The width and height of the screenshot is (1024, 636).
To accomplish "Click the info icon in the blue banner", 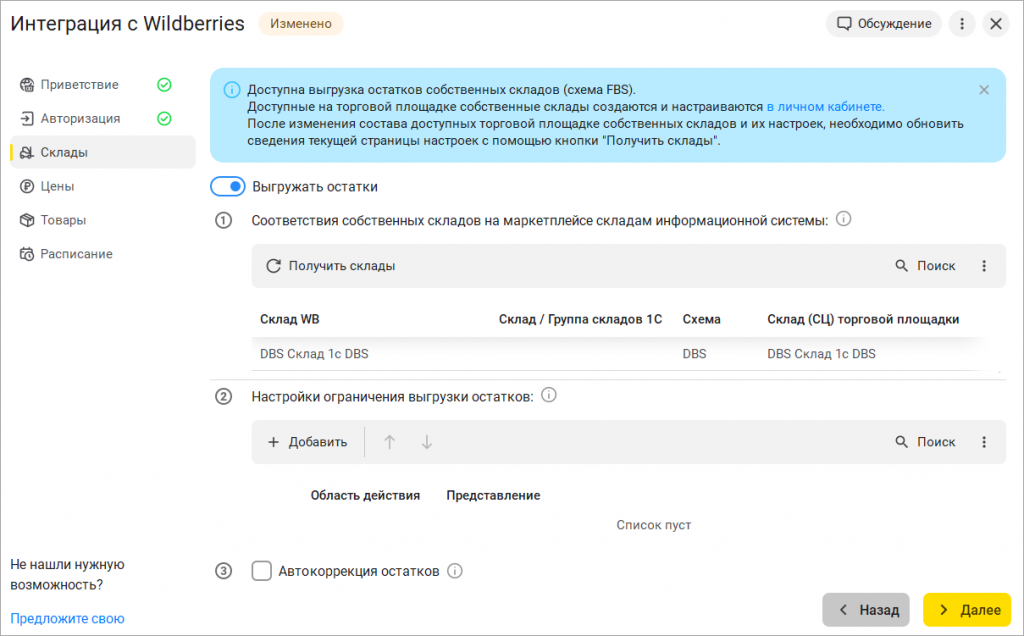I will [x=232, y=90].
